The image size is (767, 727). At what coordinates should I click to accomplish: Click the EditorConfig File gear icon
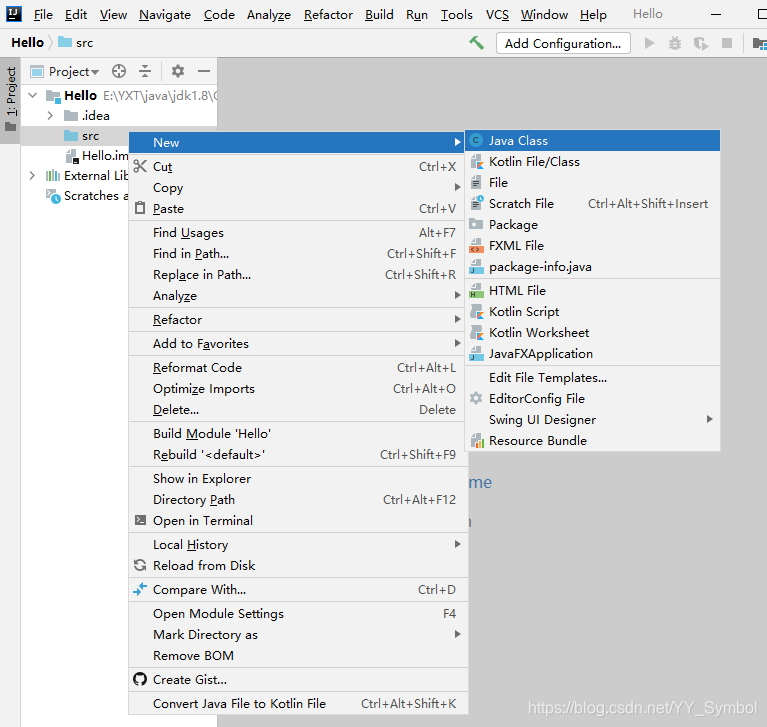pyautogui.click(x=476, y=398)
